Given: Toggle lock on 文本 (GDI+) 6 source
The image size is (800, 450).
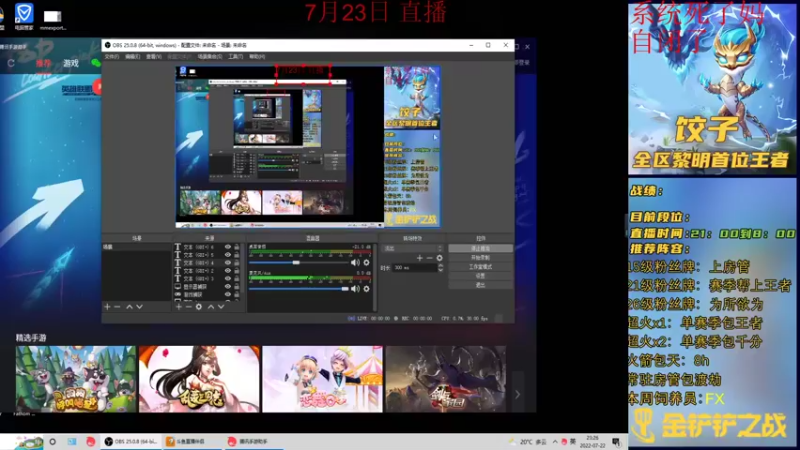Looking at the screenshot, I should [x=237, y=247].
